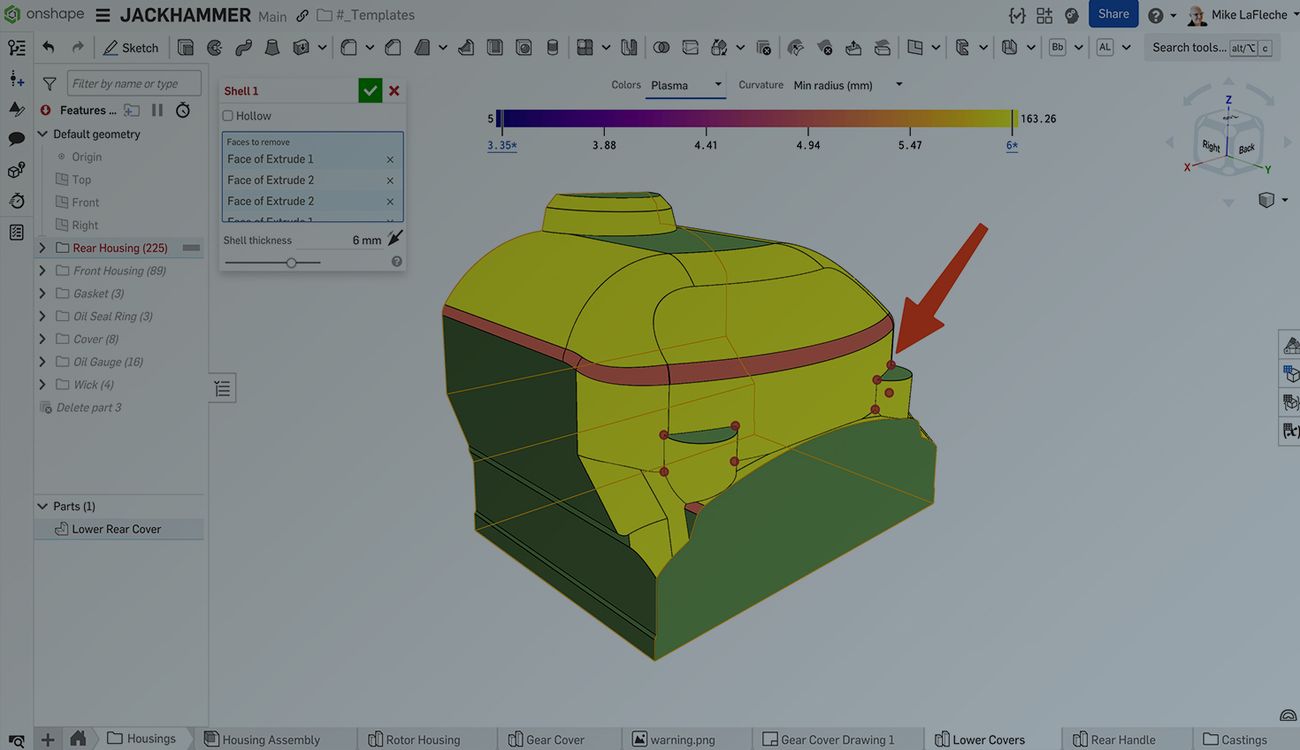Open the Rear Handle tab
This screenshot has height=750, width=1300.
[1125, 739]
